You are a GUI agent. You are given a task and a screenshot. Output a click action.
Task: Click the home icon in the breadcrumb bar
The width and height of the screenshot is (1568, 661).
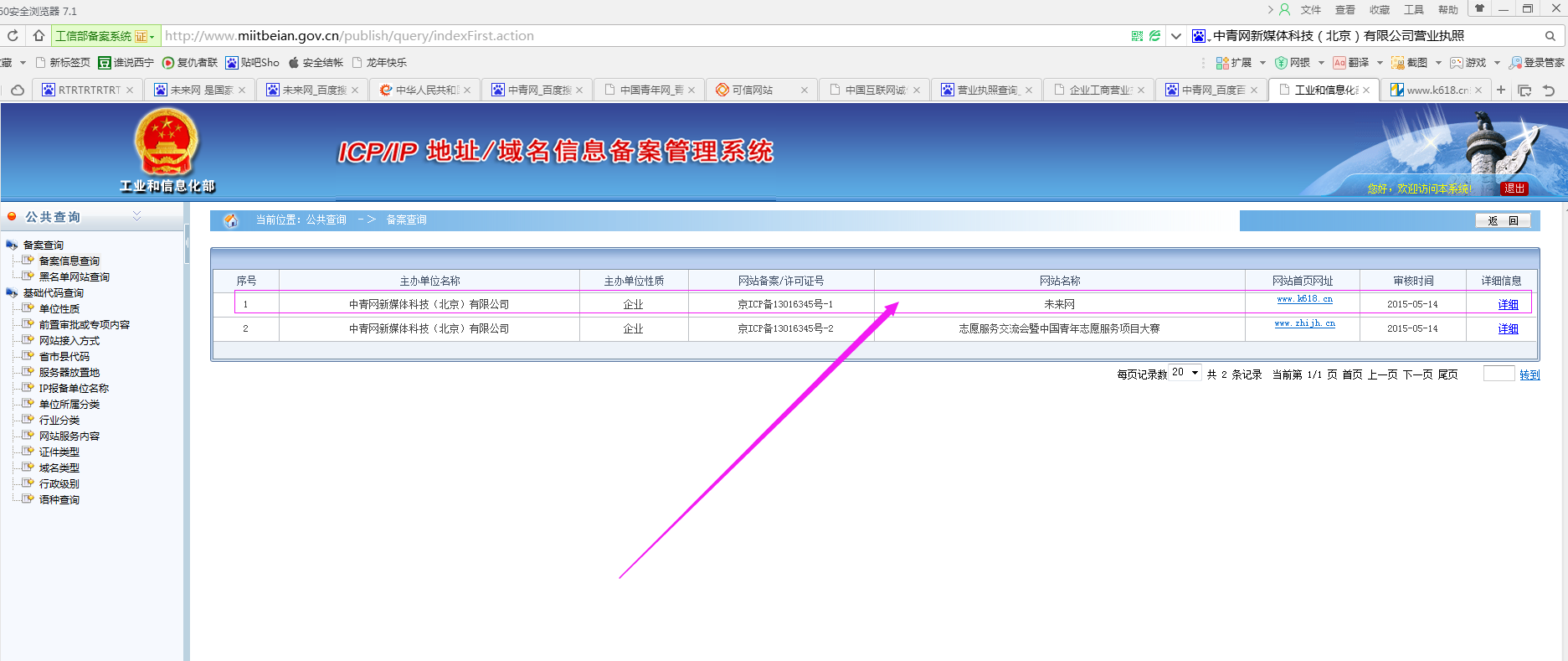coord(231,220)
